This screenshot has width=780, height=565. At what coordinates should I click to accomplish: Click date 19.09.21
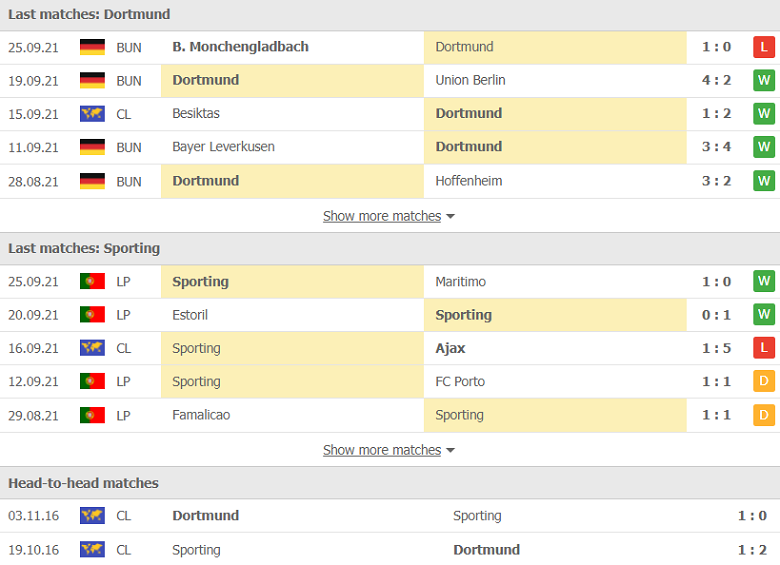pos(33,81)
